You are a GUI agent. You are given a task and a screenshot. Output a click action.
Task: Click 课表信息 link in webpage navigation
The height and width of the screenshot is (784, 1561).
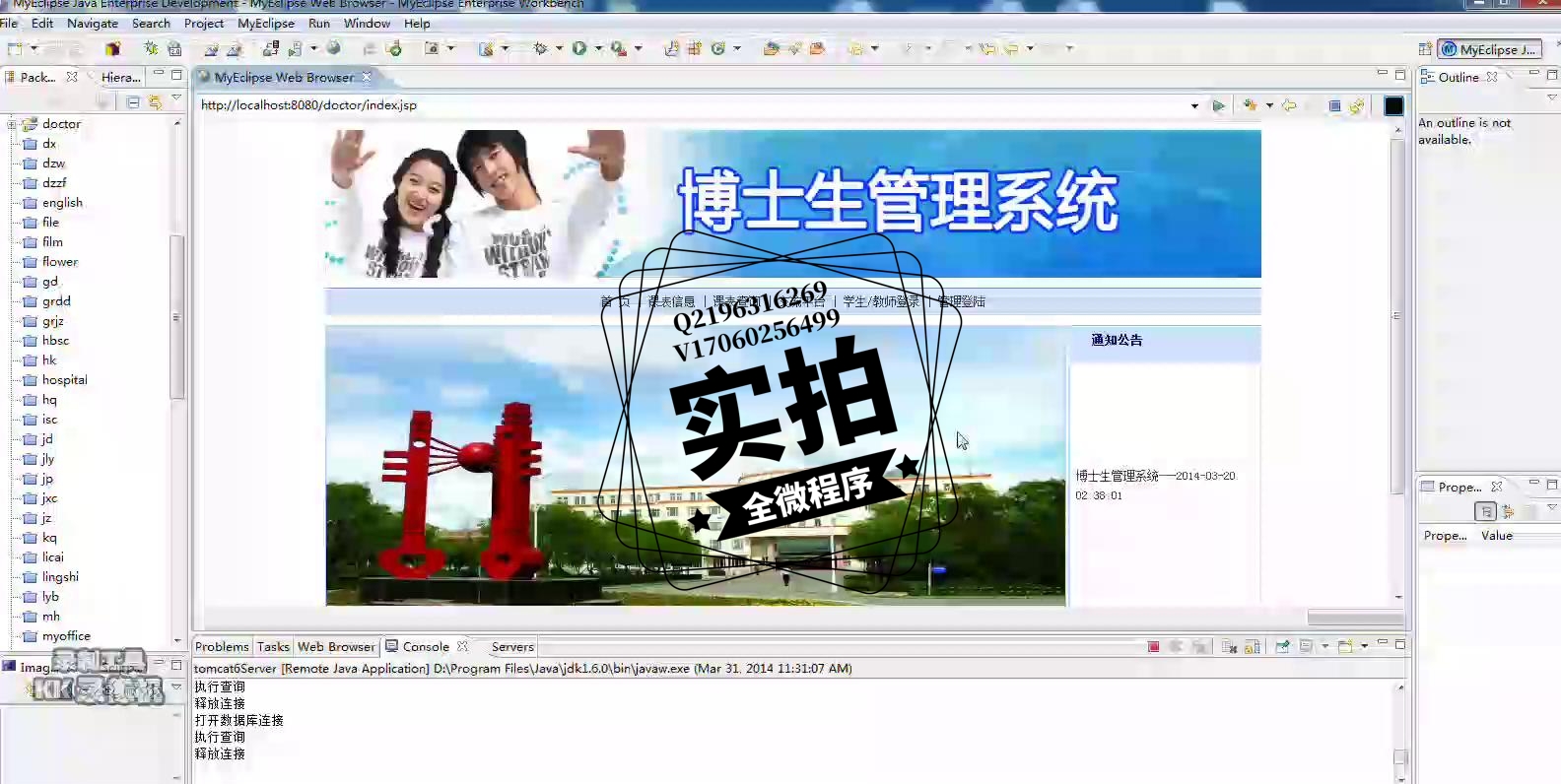point(671,301)
